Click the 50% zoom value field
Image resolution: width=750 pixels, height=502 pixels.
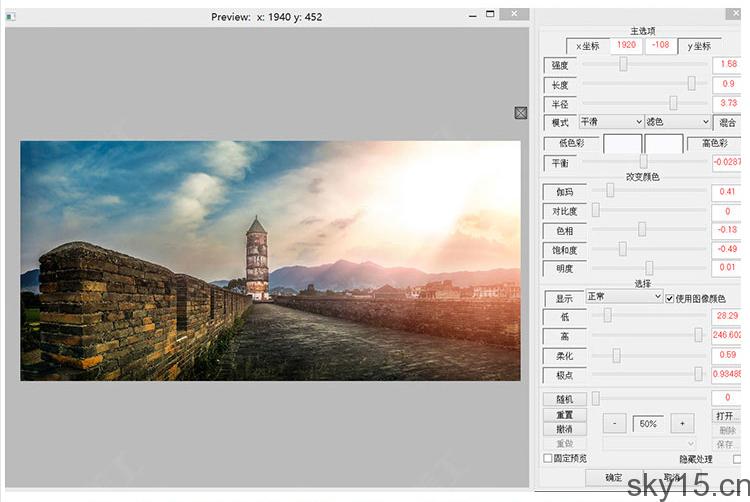[x=648, y=424]
